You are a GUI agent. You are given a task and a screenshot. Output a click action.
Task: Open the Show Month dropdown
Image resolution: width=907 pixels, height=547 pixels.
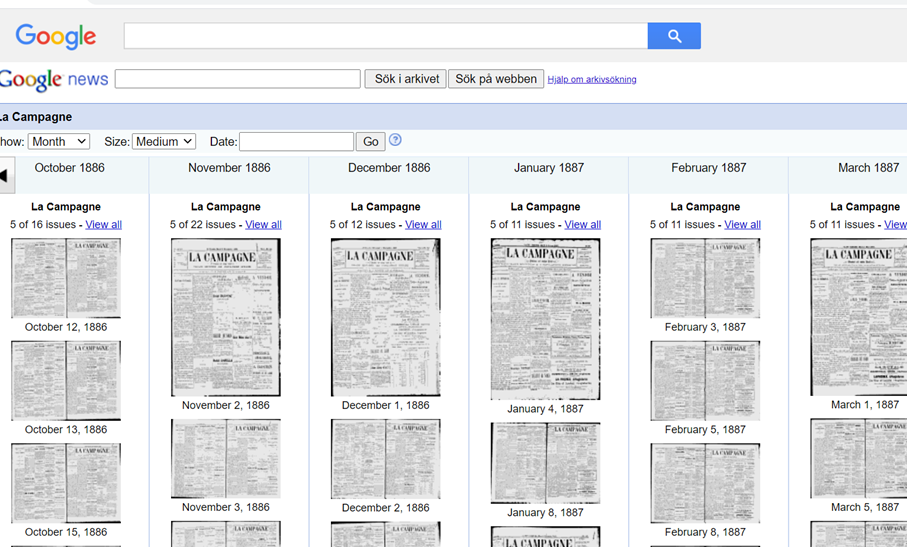pos(58,141)
